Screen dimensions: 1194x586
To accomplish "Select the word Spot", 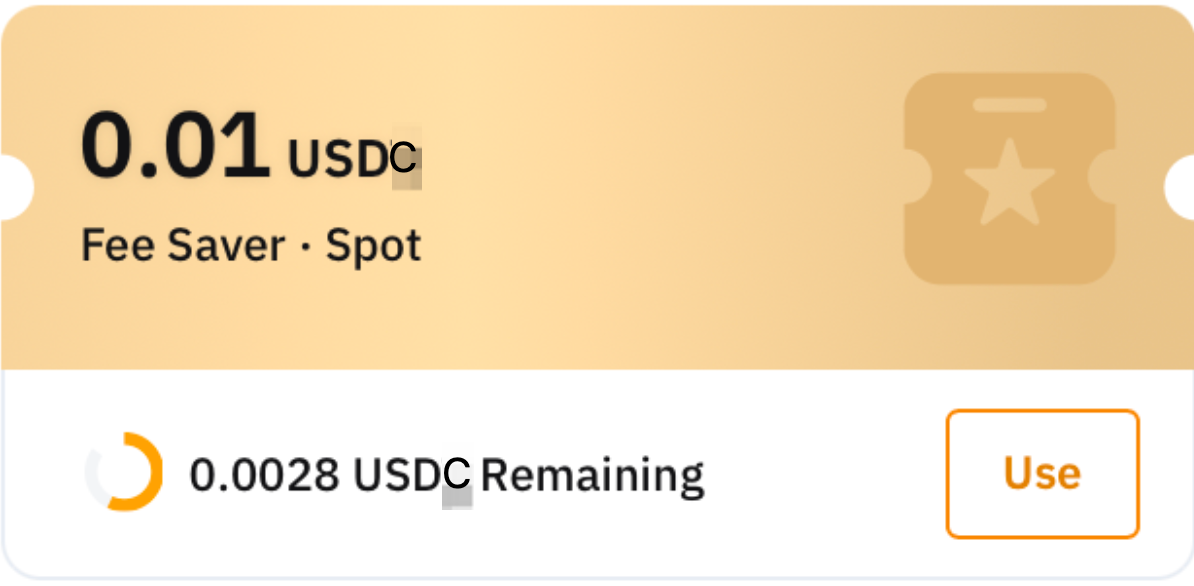I will [x=373, y=245].
